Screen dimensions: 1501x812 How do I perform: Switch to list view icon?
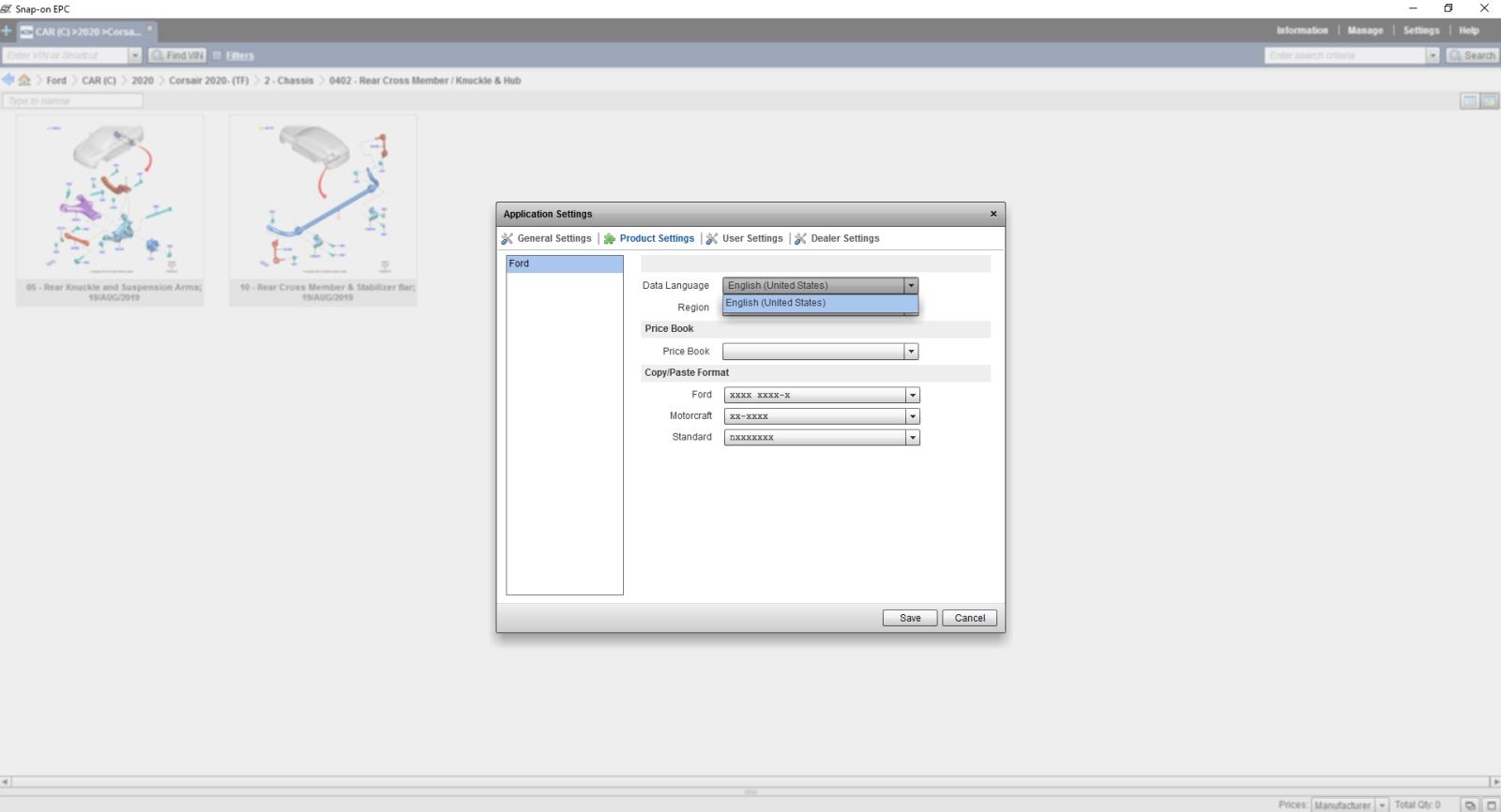(1469, 100)
